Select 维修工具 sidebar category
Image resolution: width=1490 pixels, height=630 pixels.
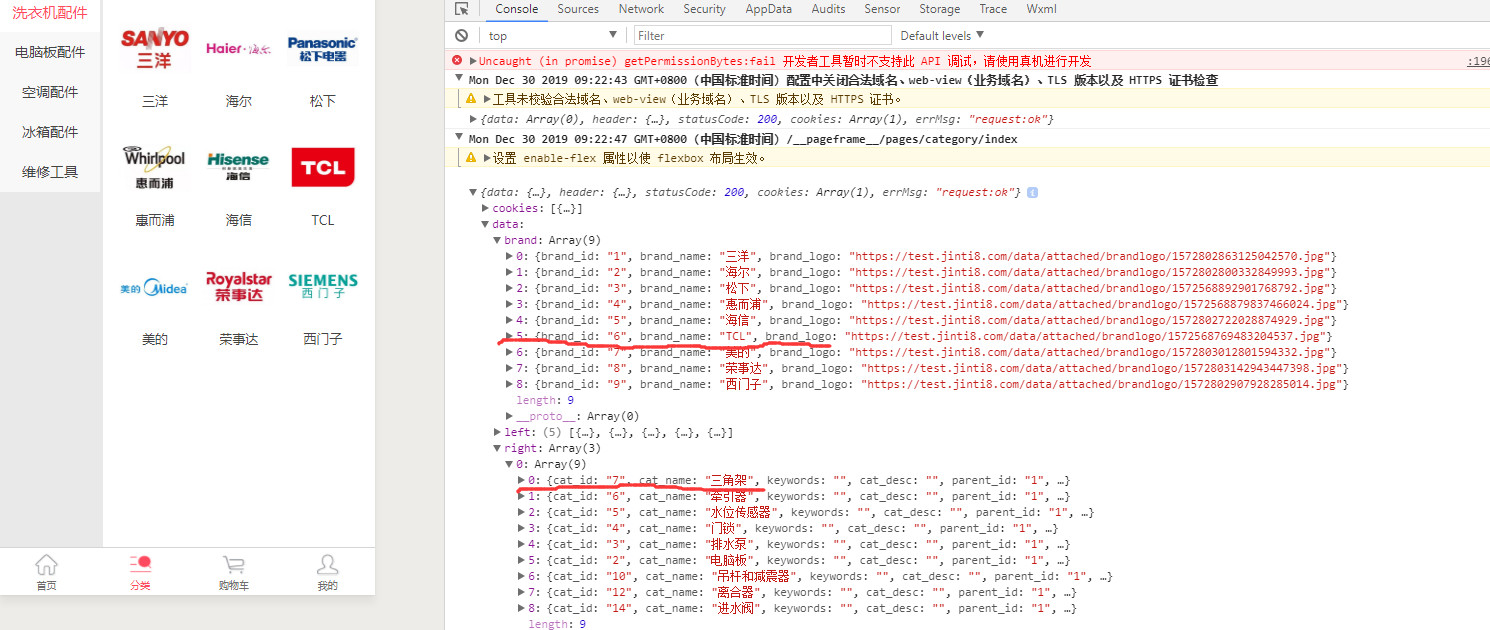(50, 172)
